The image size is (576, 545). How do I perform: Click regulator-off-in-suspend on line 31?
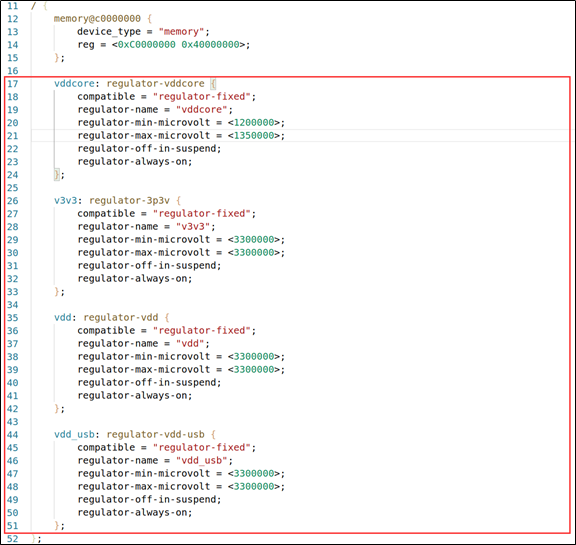tap(147, 266)
